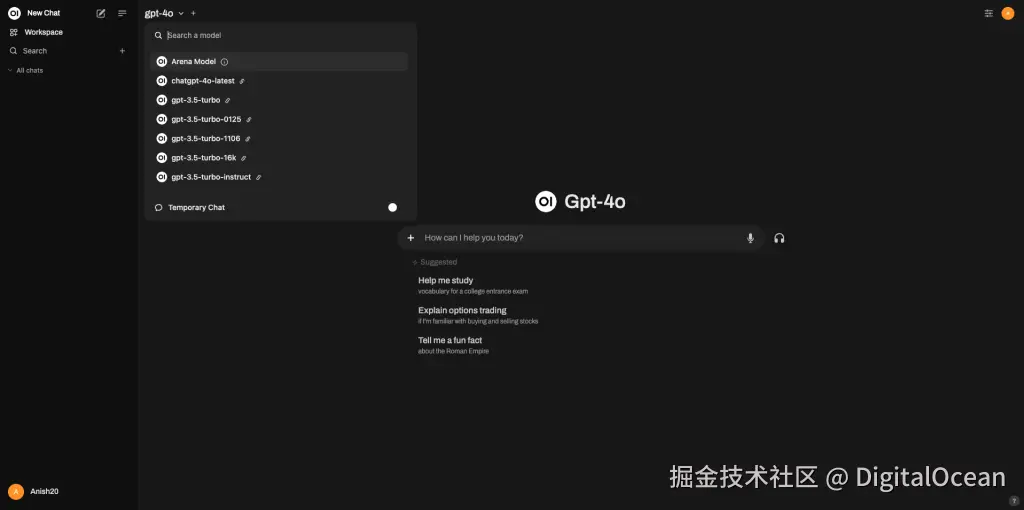Click link icon next to chatgpt-4o-latest
Screen dimensions: 1024x510
pyautogui.click(x=242, y=82)
